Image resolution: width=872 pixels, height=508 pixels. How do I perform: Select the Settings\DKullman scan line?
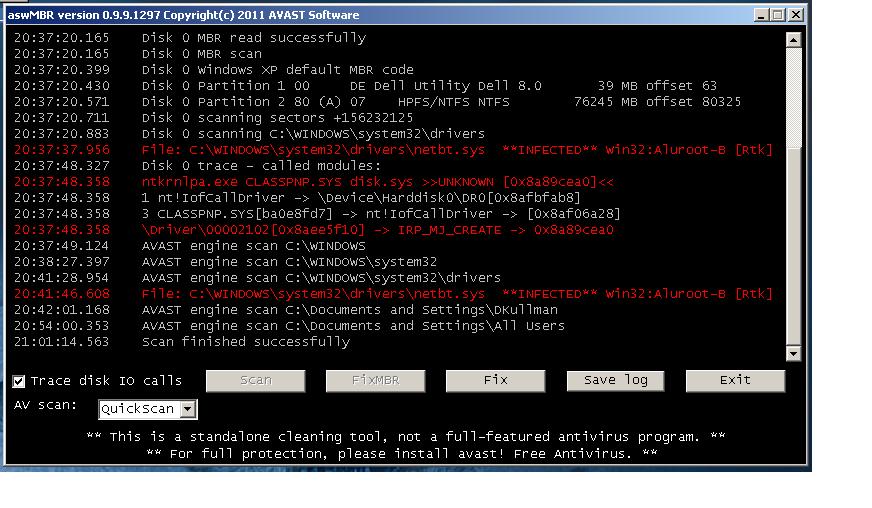coord(286,310)
